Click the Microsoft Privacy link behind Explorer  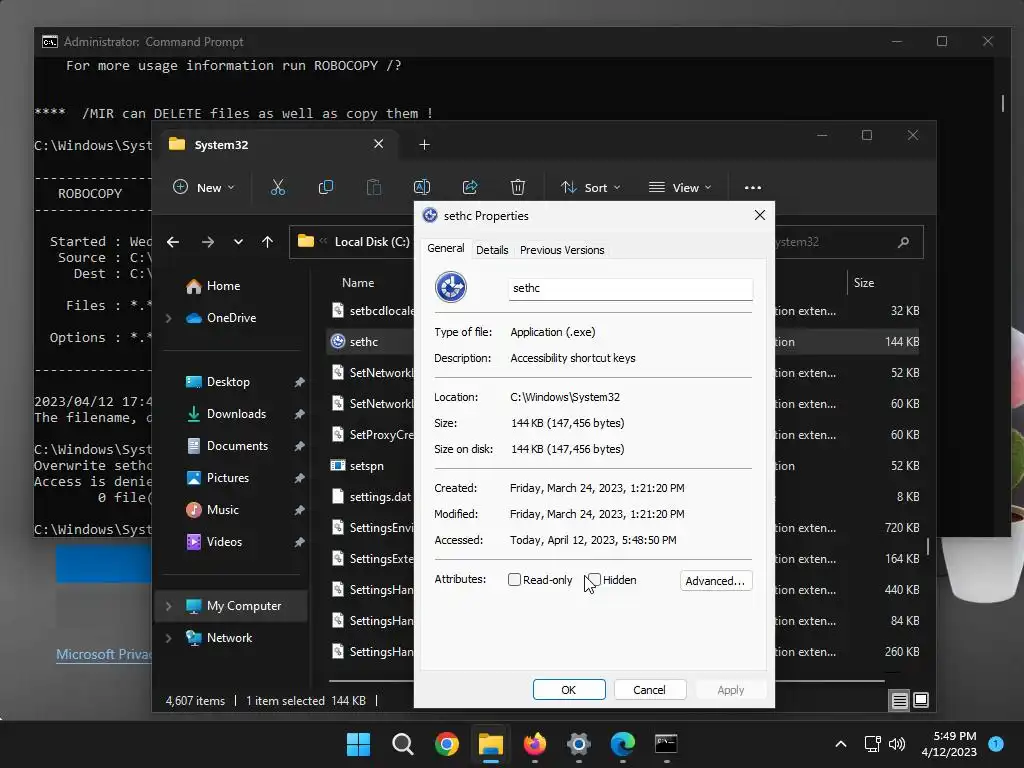(x=103, y=654)
